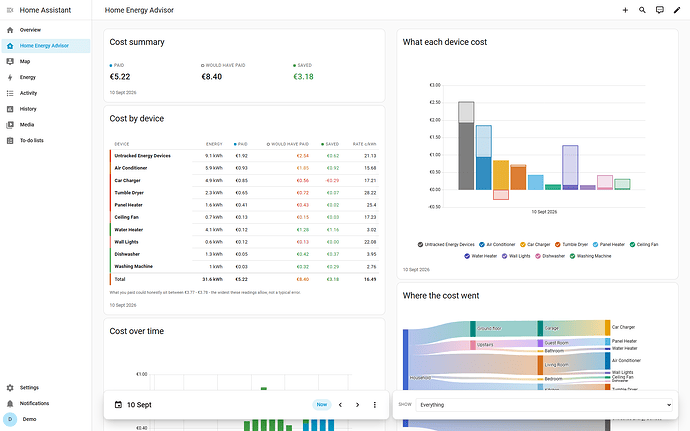This screenshot has height=431, width=690.
Task: Toggle Air Conditioner legend item
Action: pos(497,244)
